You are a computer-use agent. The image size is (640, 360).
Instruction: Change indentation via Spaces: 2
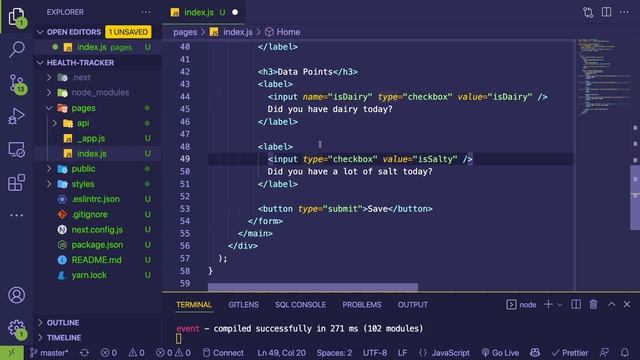(334, 353)
